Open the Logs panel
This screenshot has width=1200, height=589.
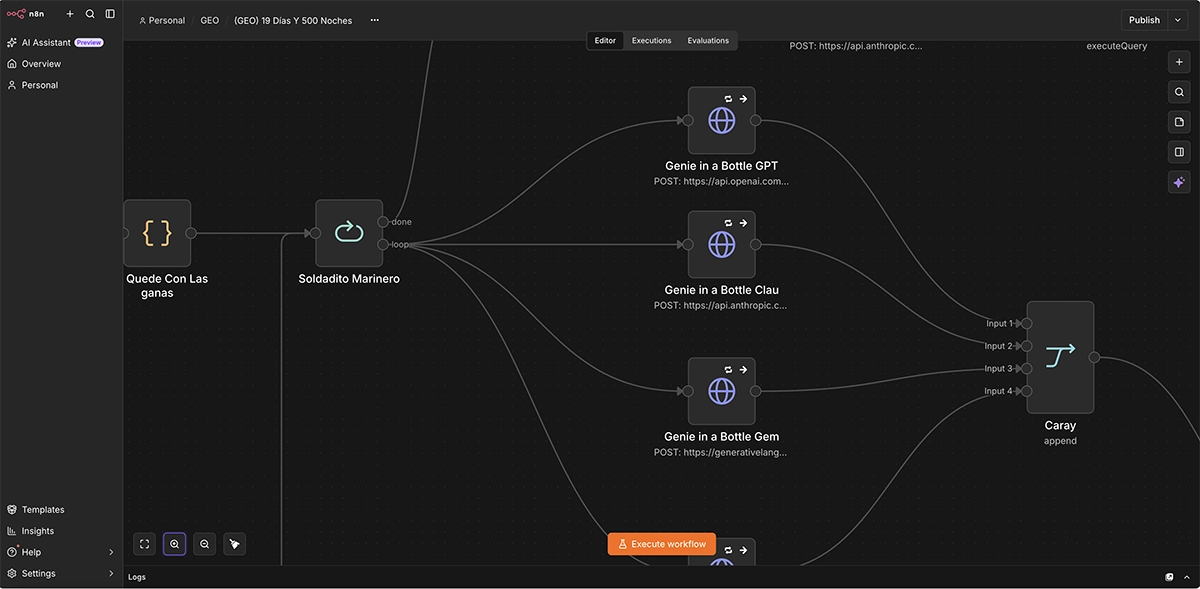[137, 577]
